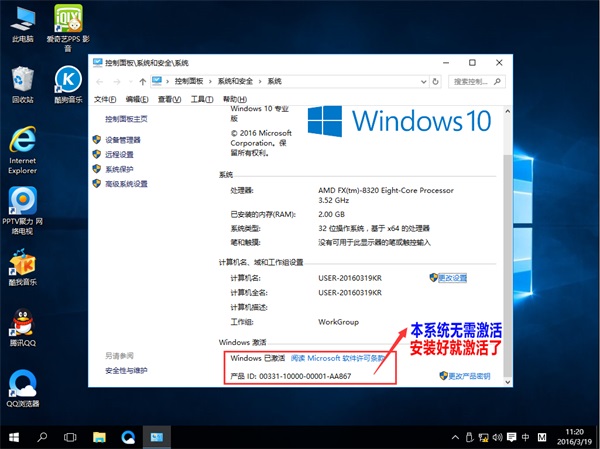Image resolution: width=600 pixels, height=449 pixels.
Task: Click the 设备管理器 link
Action: click(x=123, y=140)
